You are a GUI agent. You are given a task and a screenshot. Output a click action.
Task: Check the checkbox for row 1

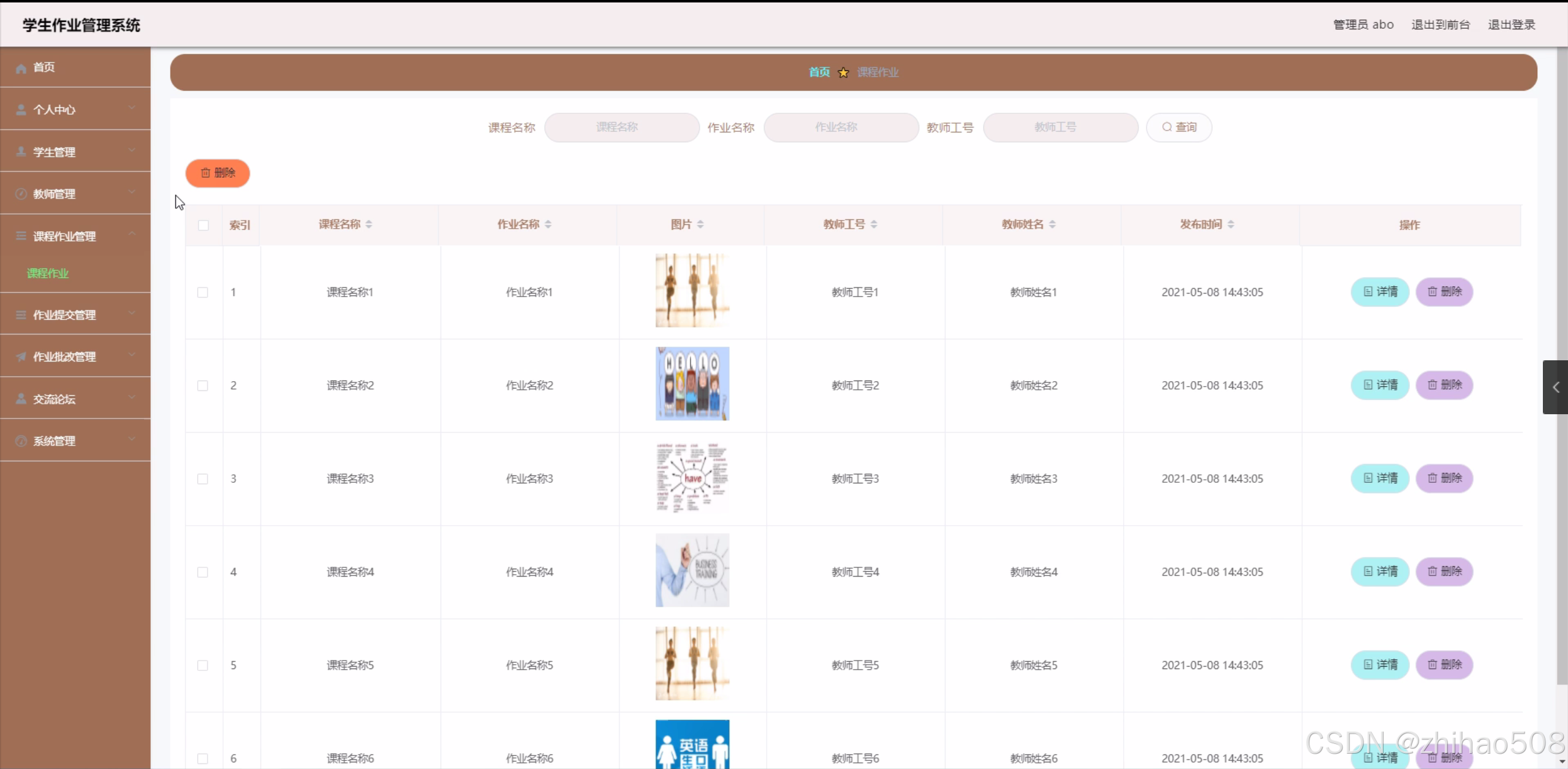[x=203, y=292]
